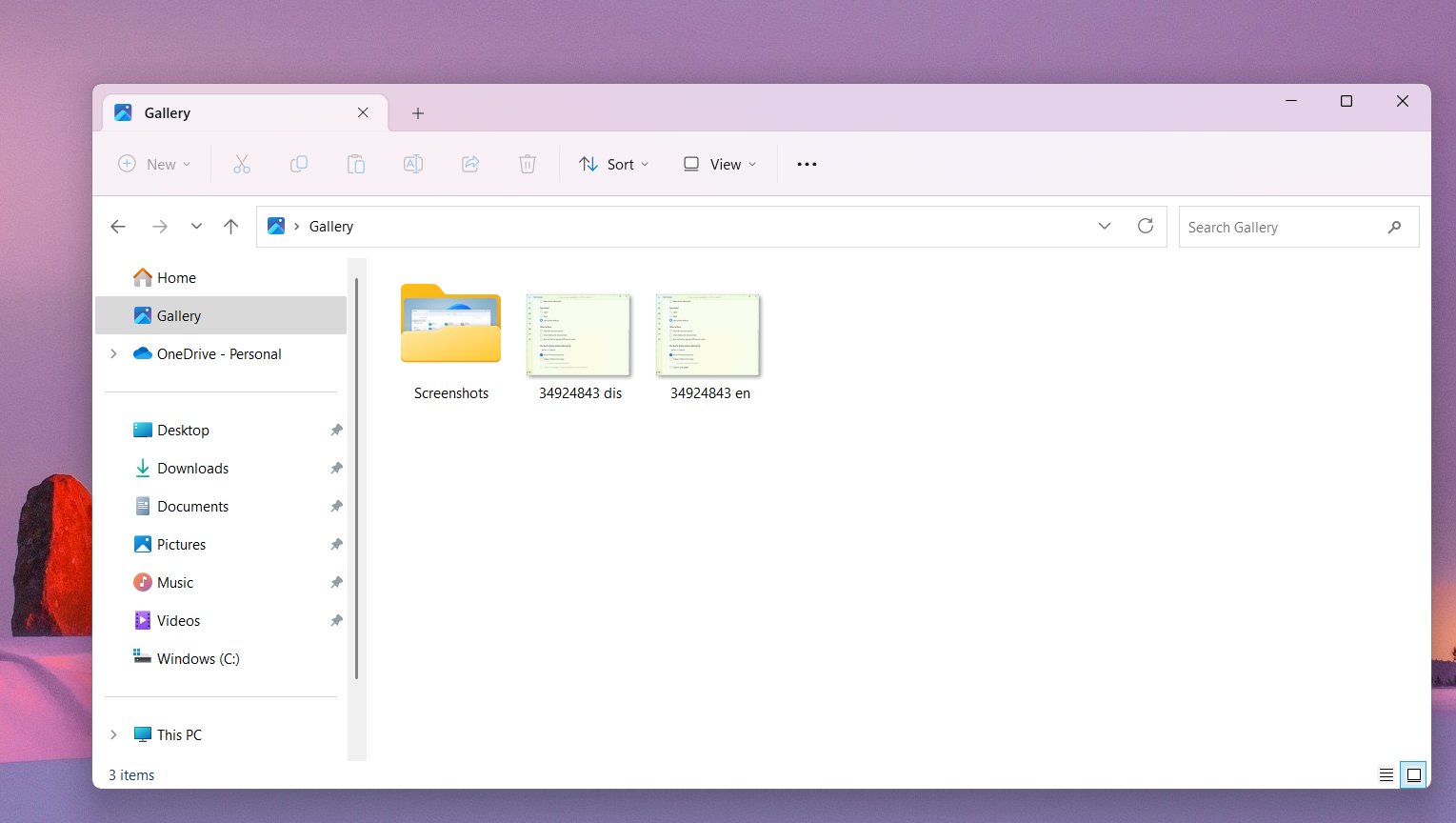Switch to details list view layout
The height and width of the screenshot is (823, 1456).
point(1386,774)
